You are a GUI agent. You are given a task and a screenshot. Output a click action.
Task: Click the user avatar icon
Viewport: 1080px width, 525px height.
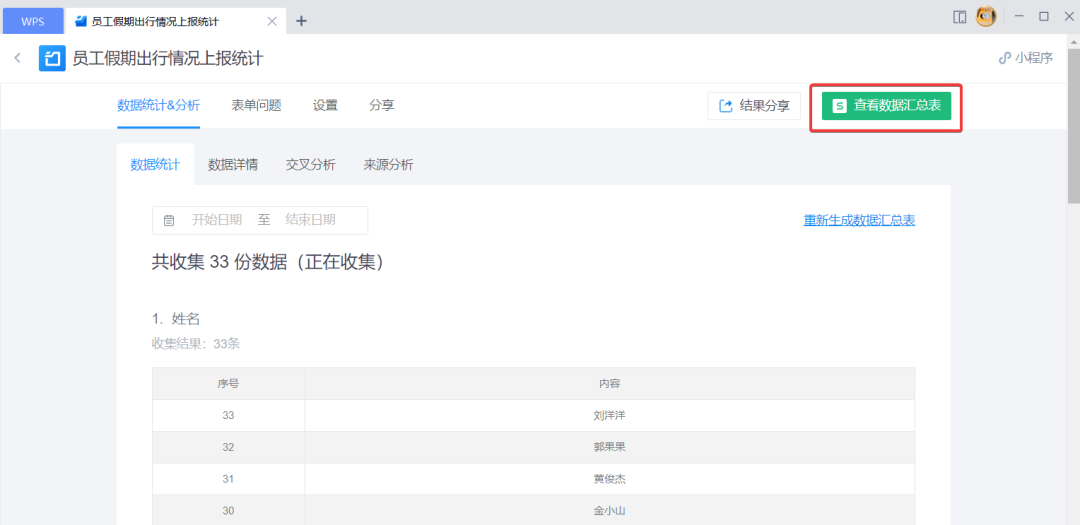(986, 17)
